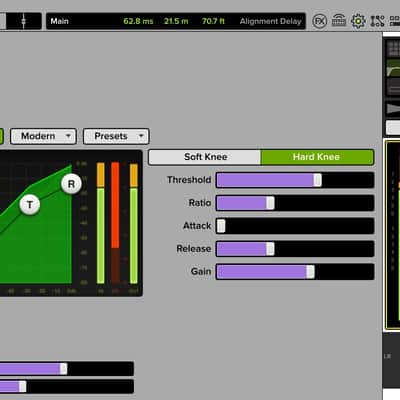
Task: Switch compressor to Soft Knee
Action: click(205, 157)
